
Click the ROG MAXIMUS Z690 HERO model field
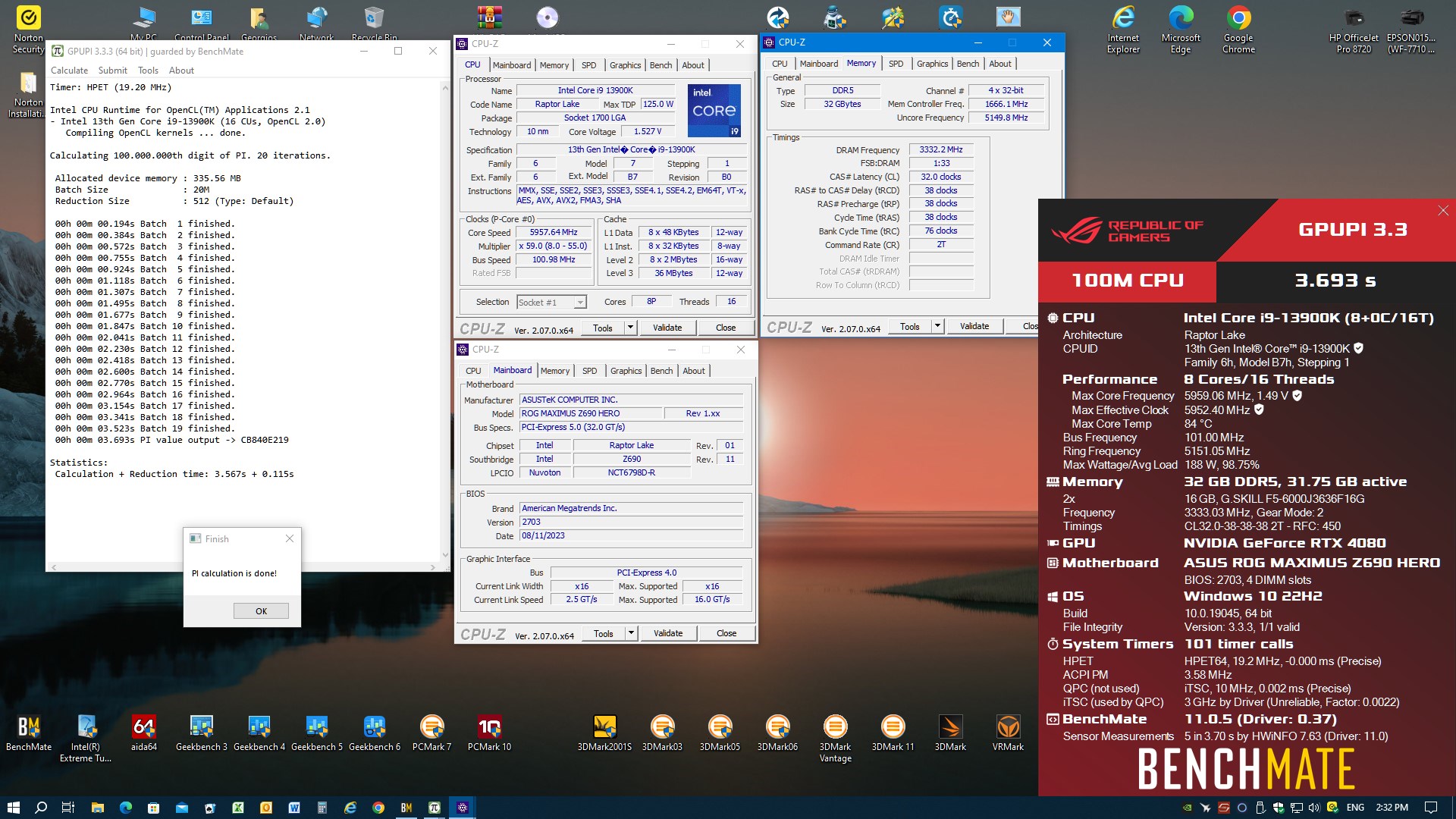click(x=590, y=414)
